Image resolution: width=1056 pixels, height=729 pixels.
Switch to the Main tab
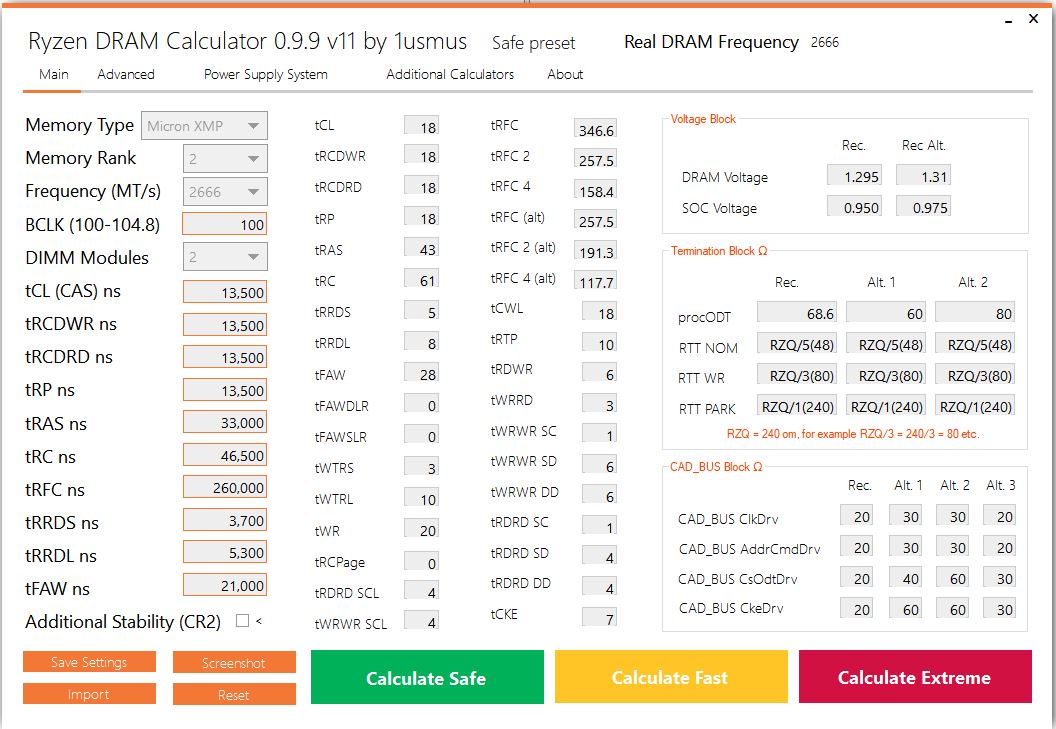click(x=53, y=74)
